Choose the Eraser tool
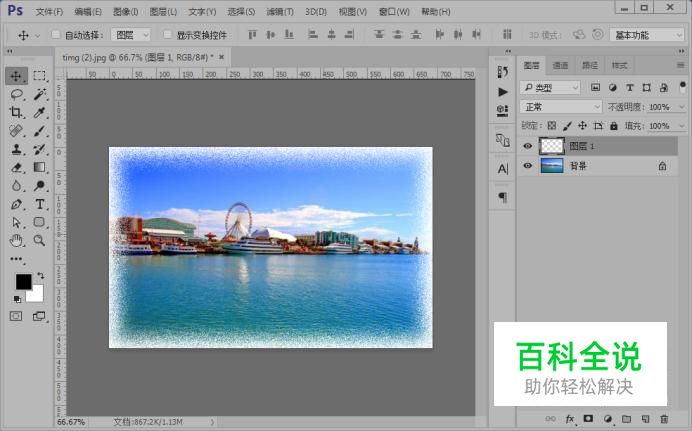692x431 pixels. coord(16,168)
